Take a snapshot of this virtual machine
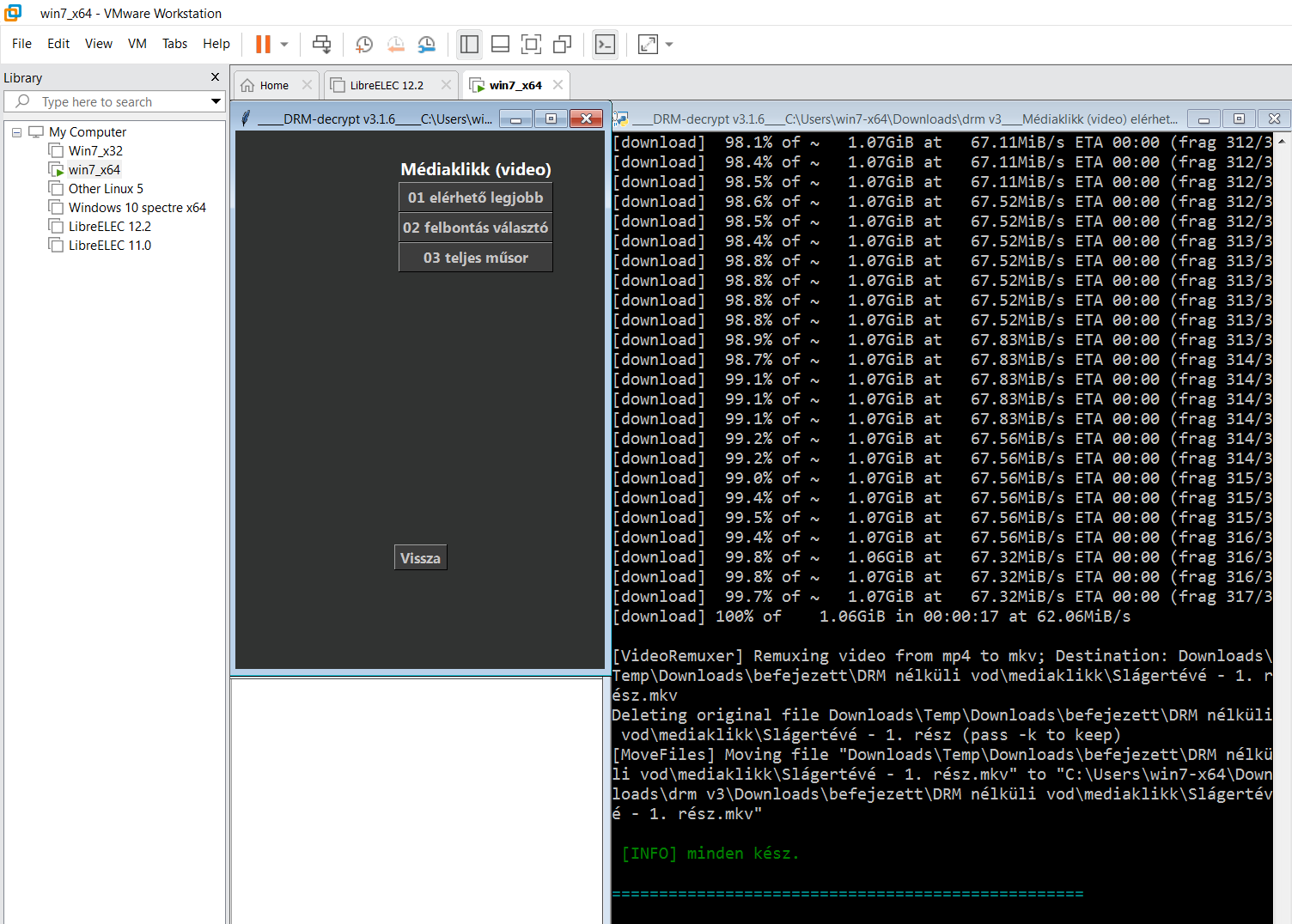This screenshot has width=1292, height=924. pos(364,44)
